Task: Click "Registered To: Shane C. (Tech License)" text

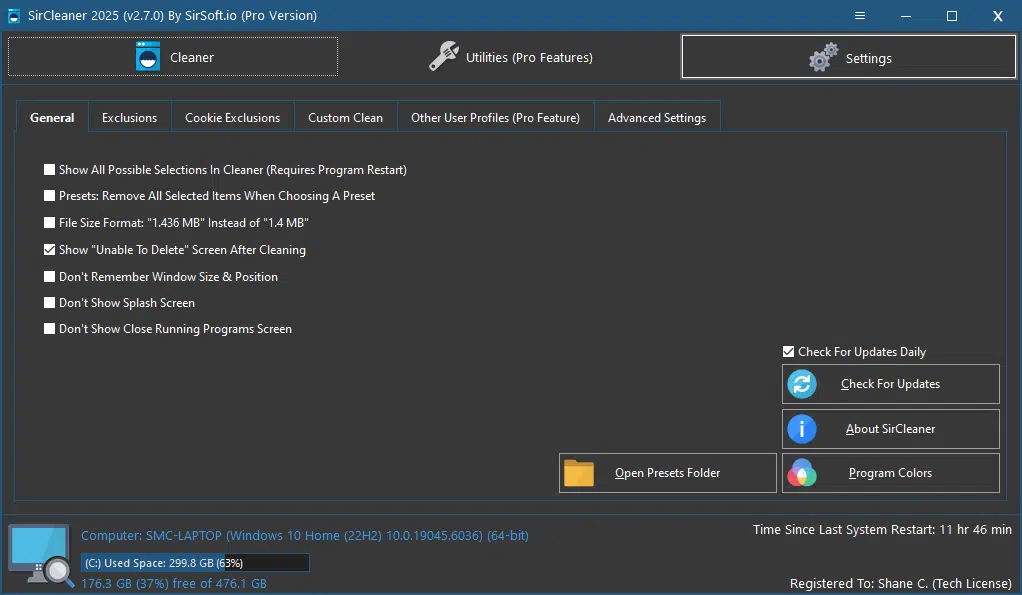Action: pyautogui.click(x=901, y=584)
